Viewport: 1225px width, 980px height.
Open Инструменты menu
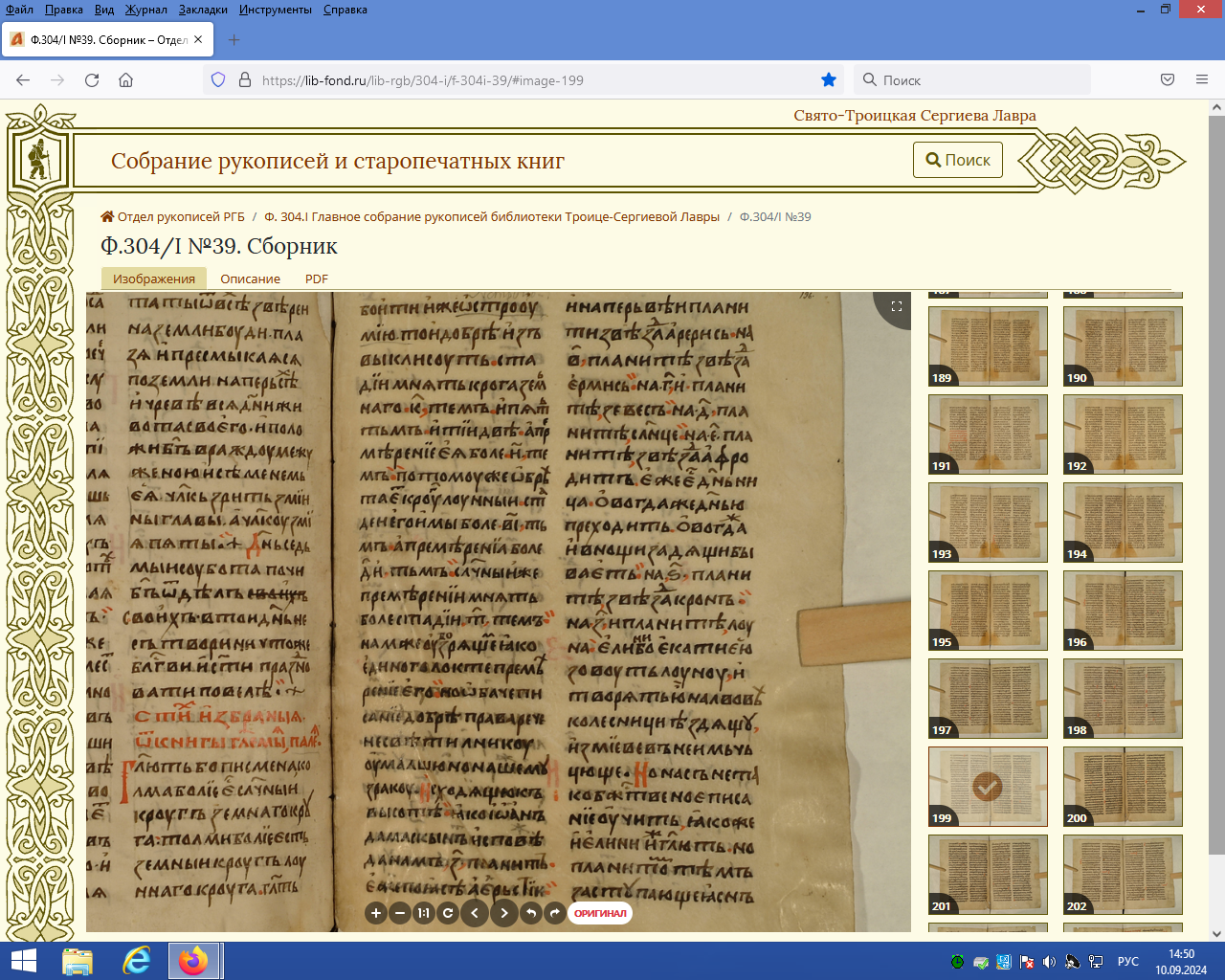point(276,10)
